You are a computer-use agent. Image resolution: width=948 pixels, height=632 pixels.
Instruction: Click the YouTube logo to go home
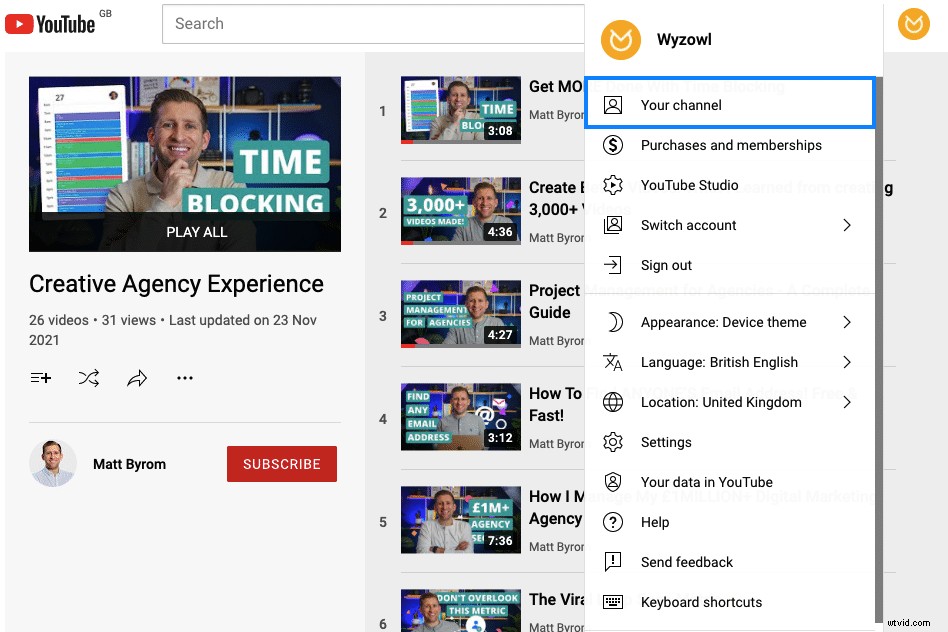(x=51, y=23)
